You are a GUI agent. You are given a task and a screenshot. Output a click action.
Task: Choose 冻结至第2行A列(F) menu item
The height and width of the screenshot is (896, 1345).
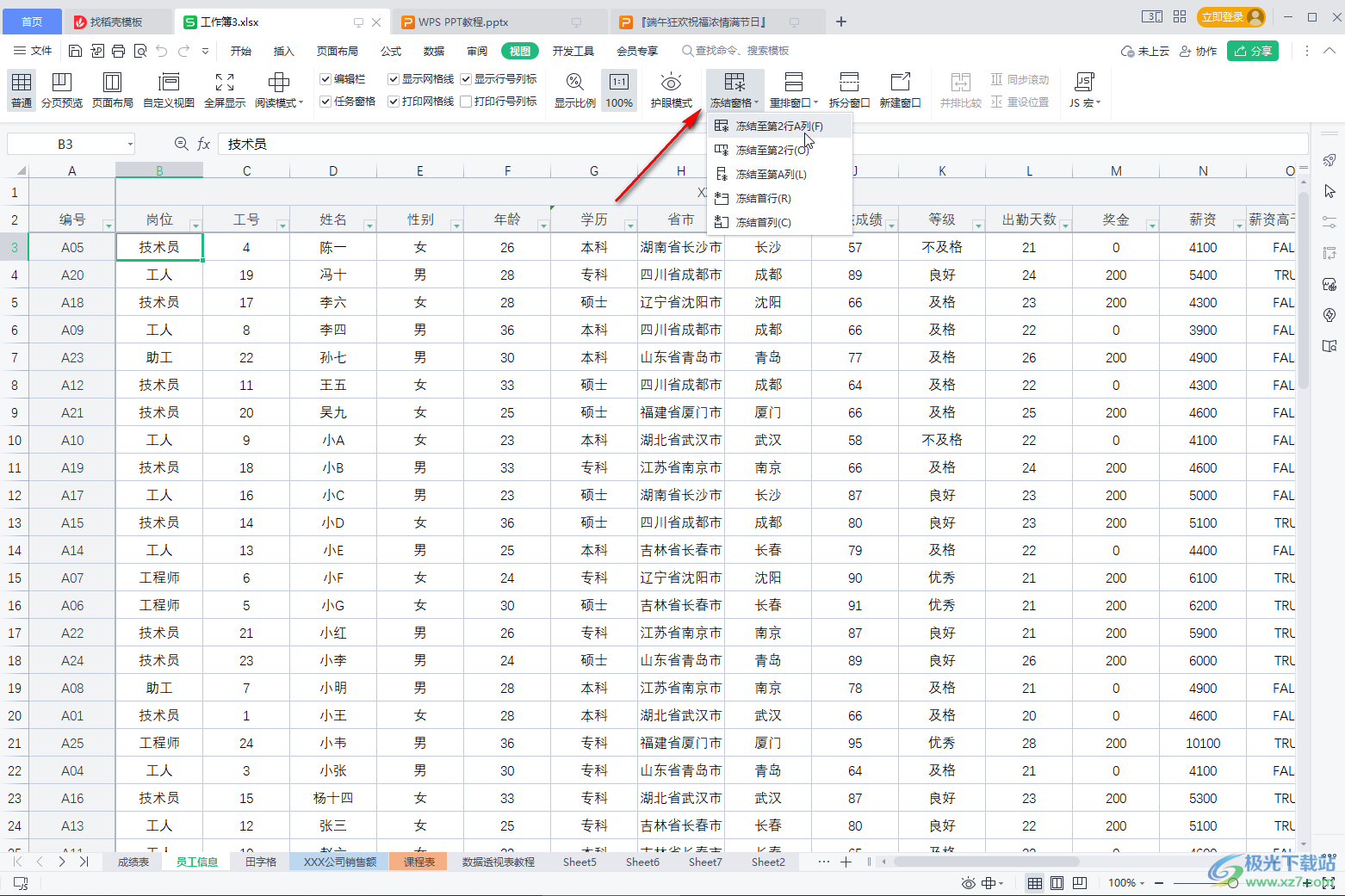pyautogui.click(x=779, y=126)
